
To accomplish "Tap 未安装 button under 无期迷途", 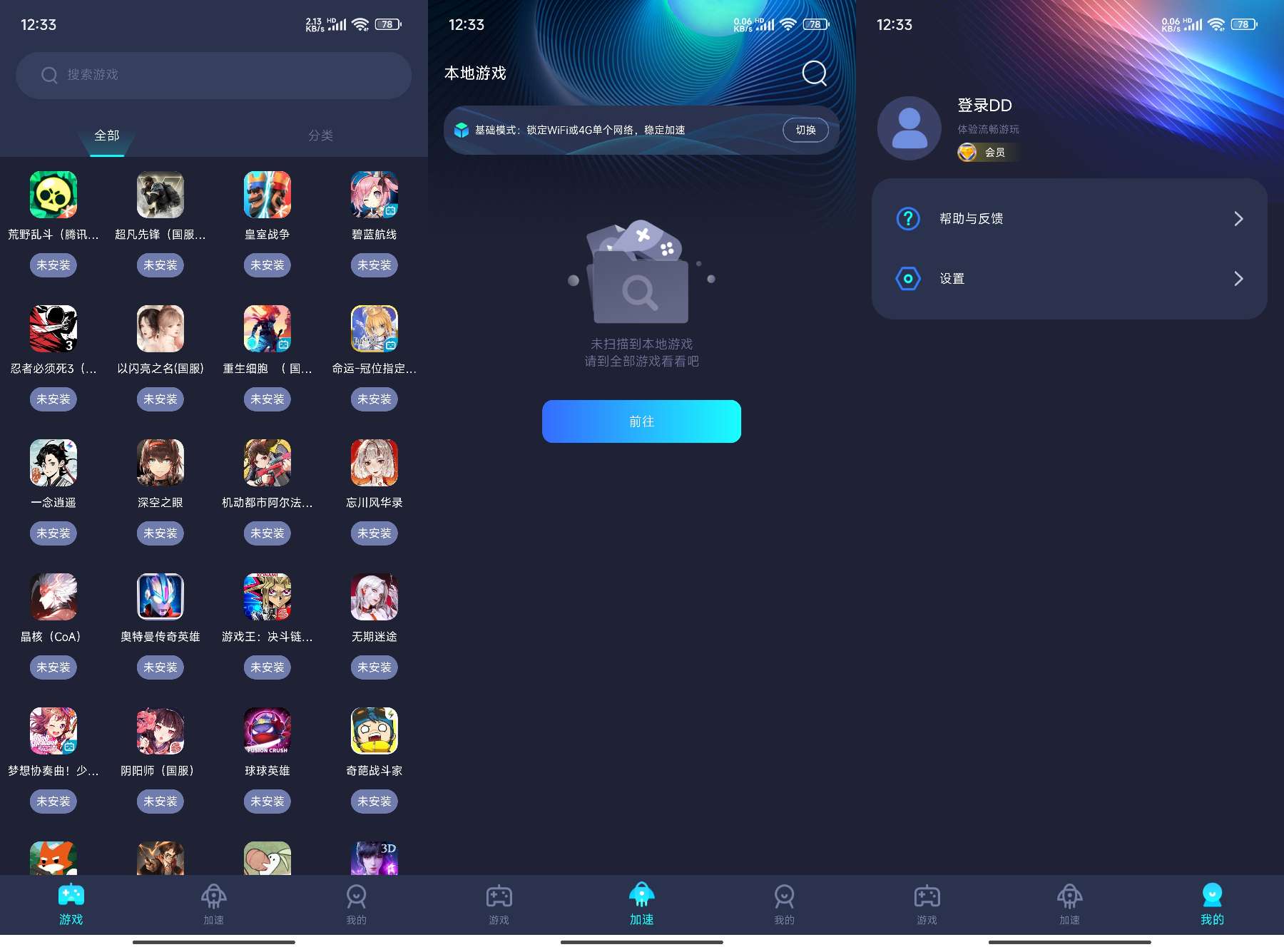I will pyautogui.click(x=374, y=667).
